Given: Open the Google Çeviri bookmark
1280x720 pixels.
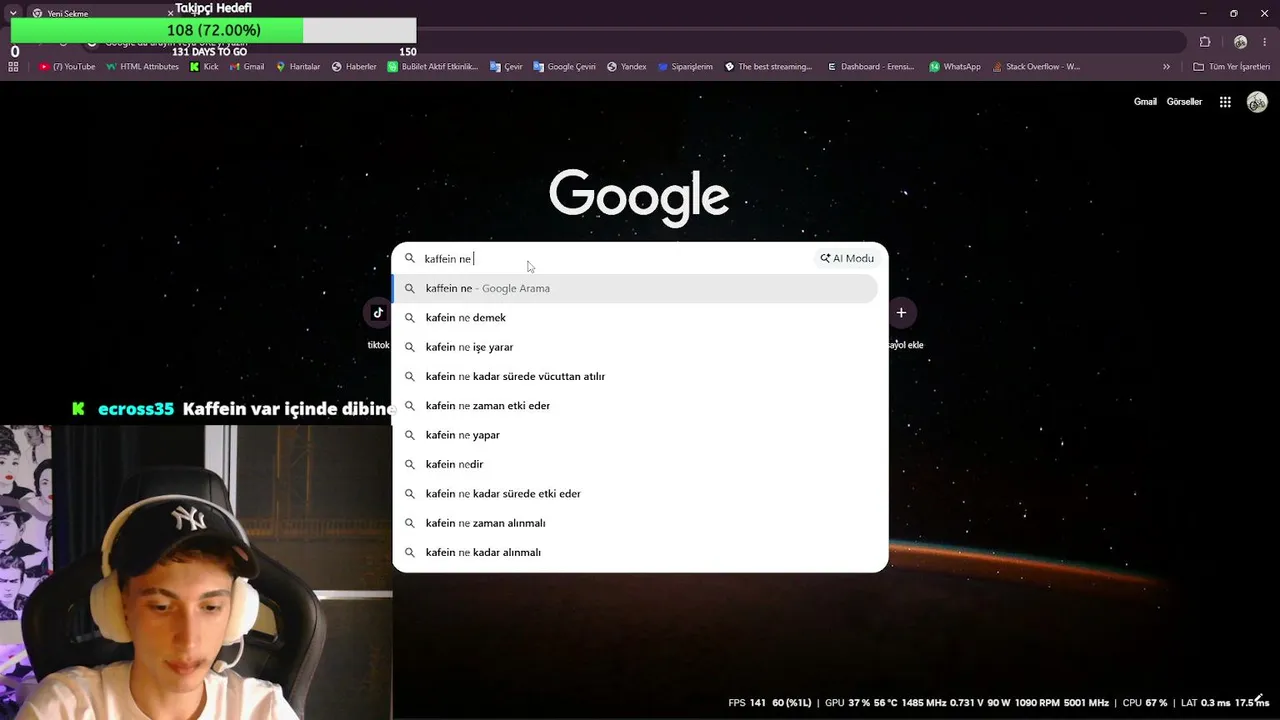Looking at the screenshot, I should point(564,67).
